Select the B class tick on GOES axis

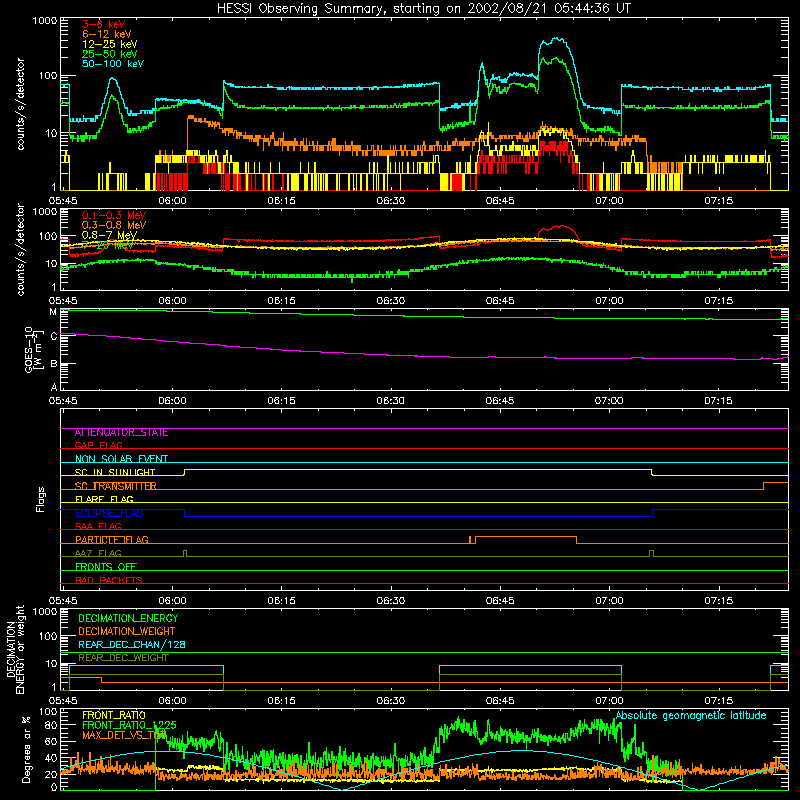(54, 364)
